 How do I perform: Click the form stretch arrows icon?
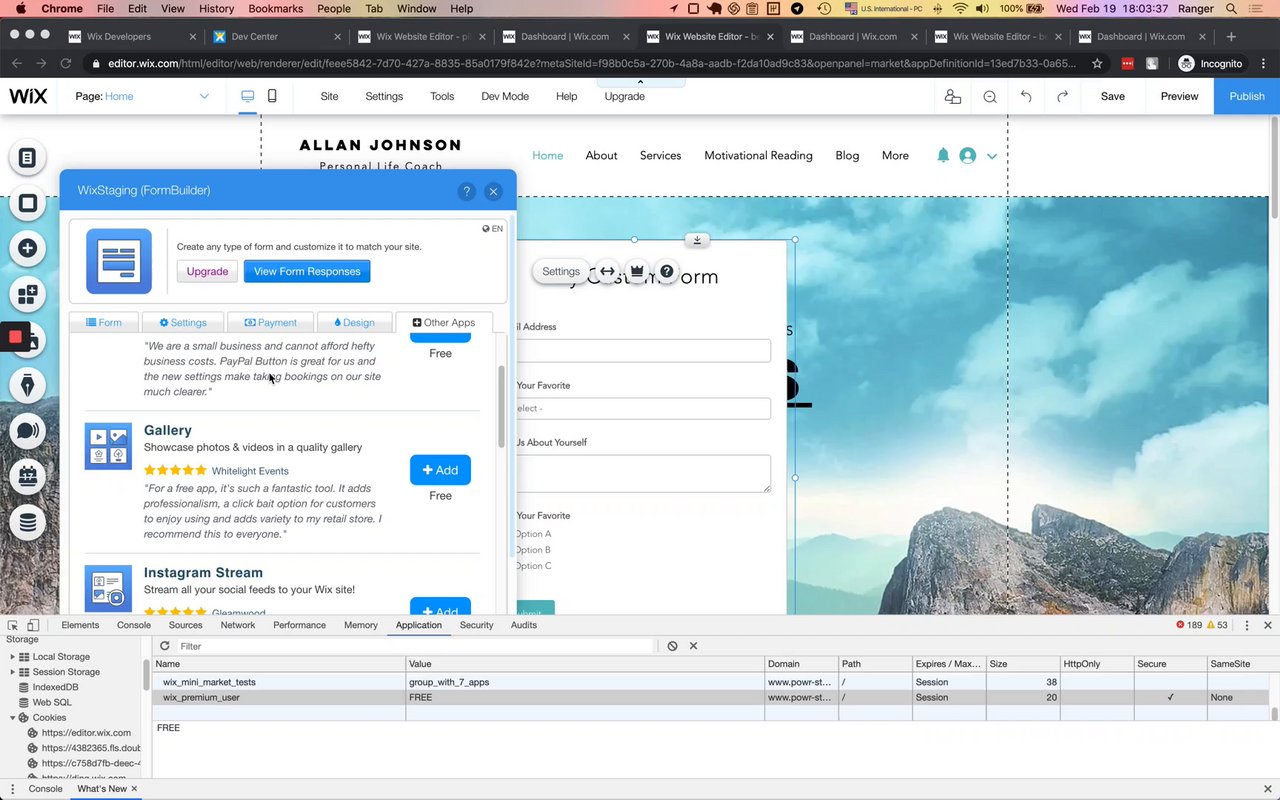click(607, 271)
